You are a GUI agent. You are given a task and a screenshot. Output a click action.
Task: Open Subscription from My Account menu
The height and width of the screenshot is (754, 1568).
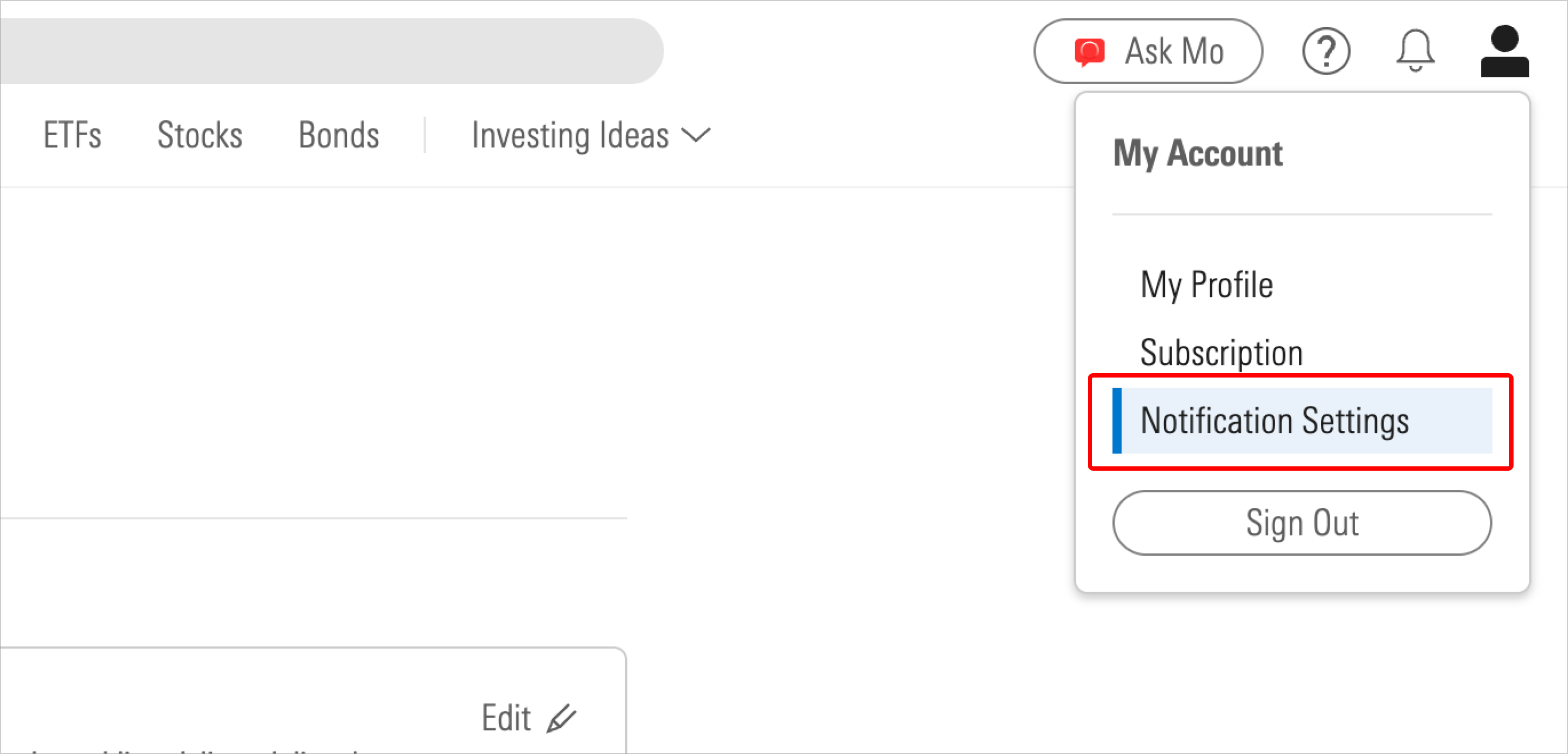(1222, 351)
